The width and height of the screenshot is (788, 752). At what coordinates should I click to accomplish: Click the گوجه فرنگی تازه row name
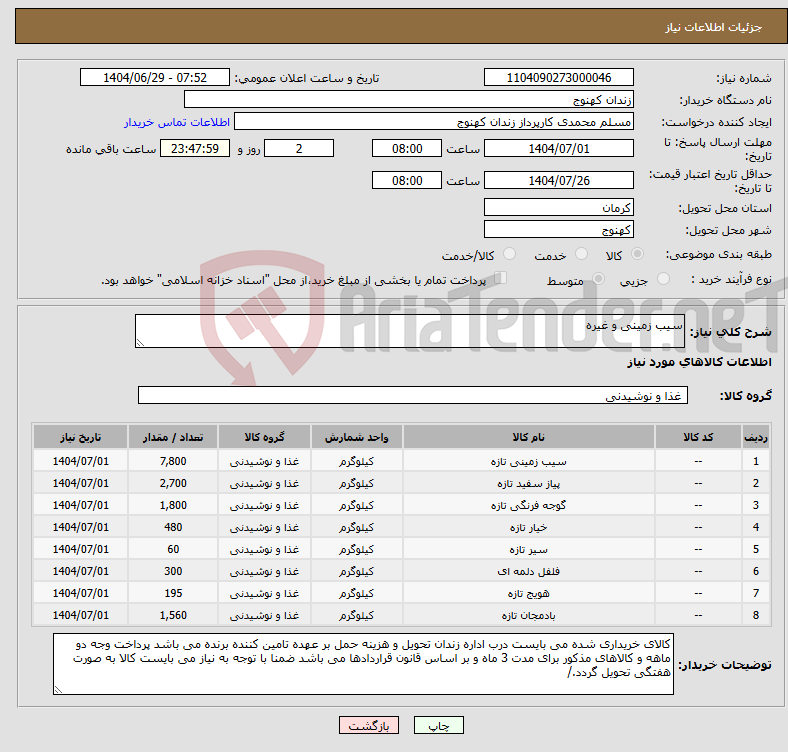[x=528, y=505]
